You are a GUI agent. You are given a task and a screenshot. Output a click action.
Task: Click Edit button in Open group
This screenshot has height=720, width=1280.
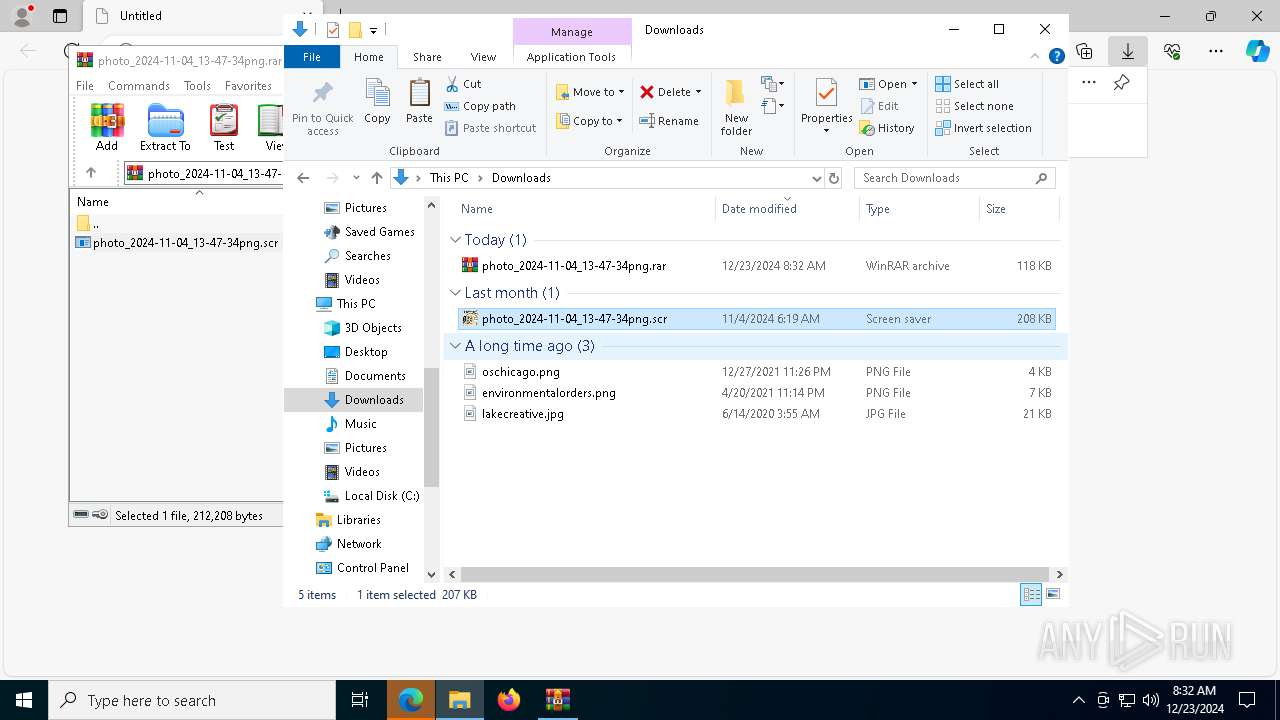tap(879, 106)
